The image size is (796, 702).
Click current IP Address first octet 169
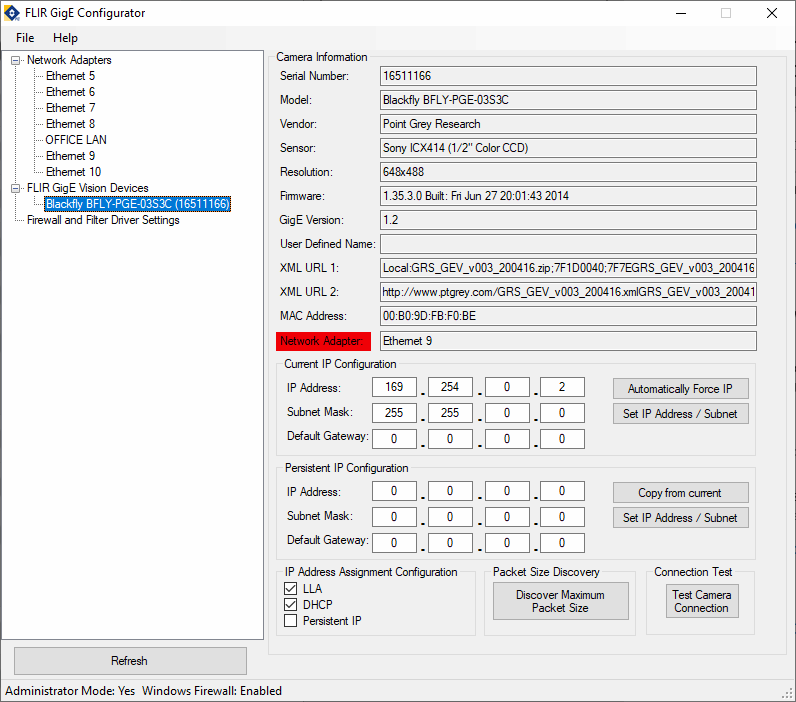point(394,387)
